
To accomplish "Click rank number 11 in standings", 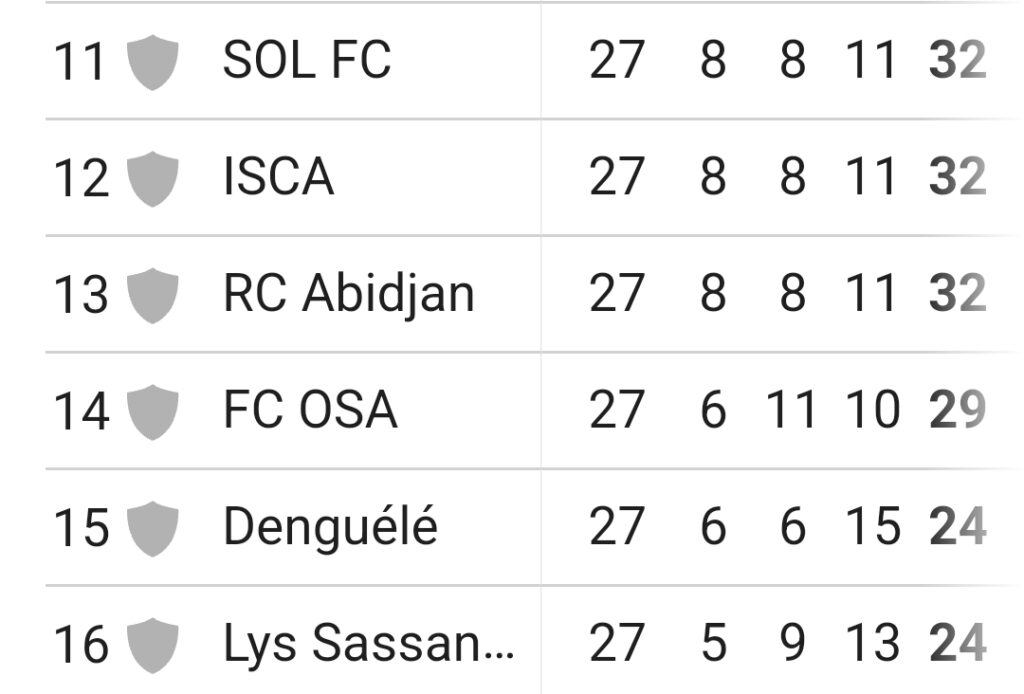I will click(79, 62).
